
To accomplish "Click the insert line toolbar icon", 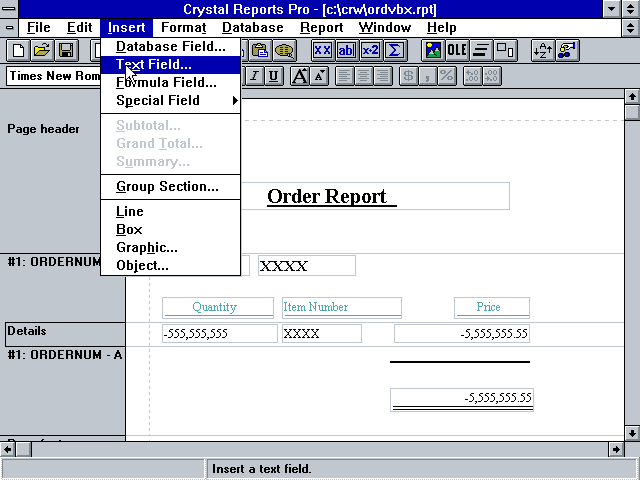I will pos(481,51).
